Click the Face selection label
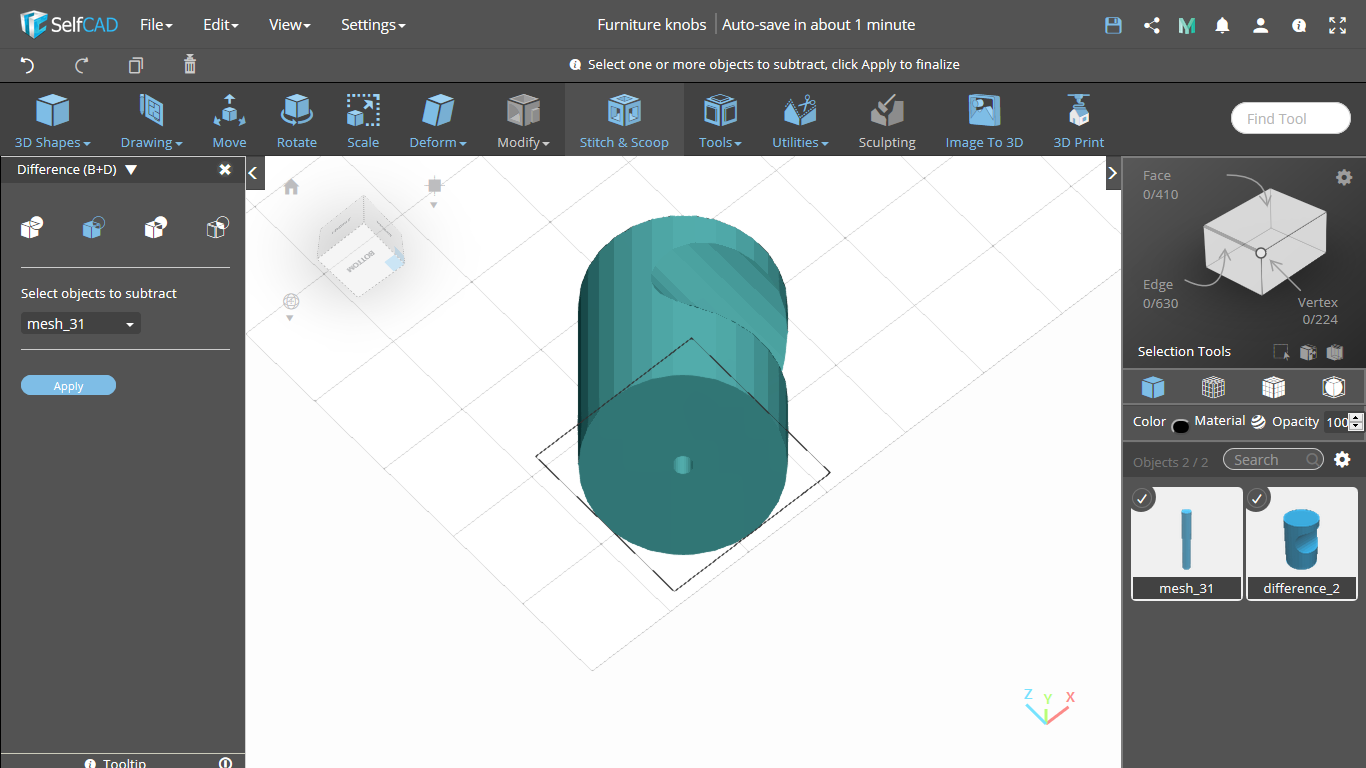The width and height of the screenshot is (1366, 768). point(1157,175)
